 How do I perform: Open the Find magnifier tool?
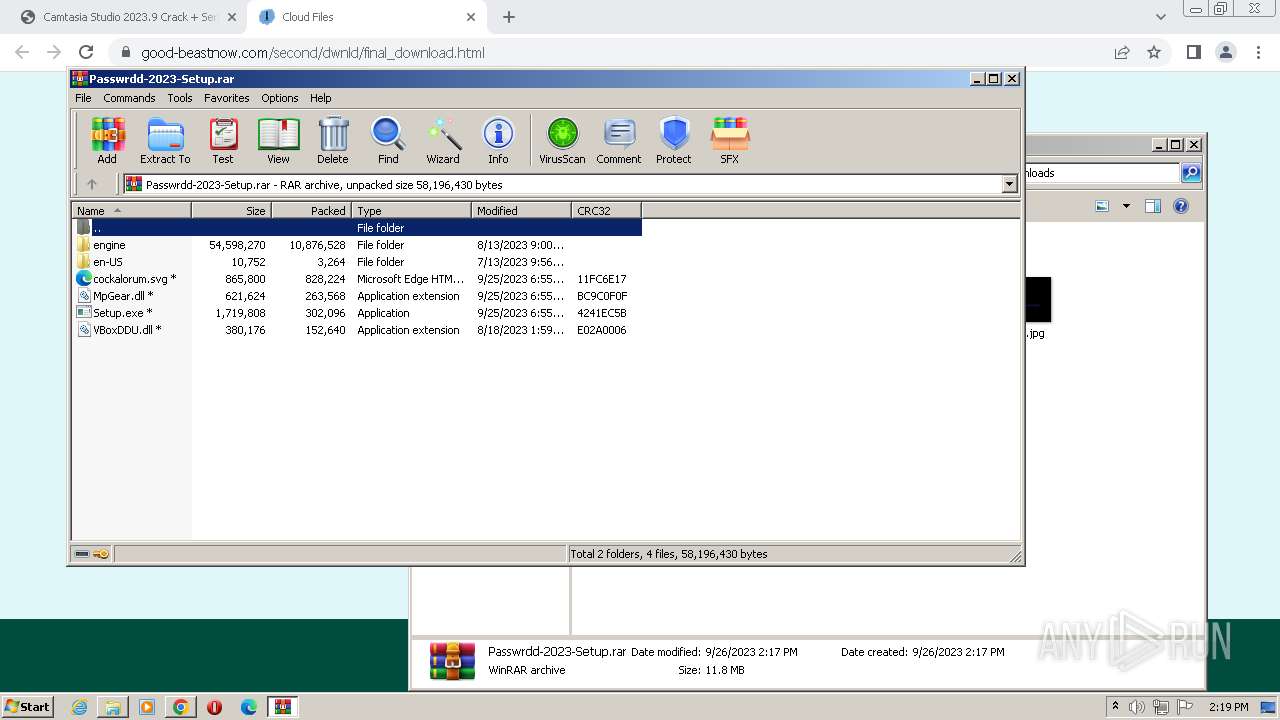tap(388, 140)
